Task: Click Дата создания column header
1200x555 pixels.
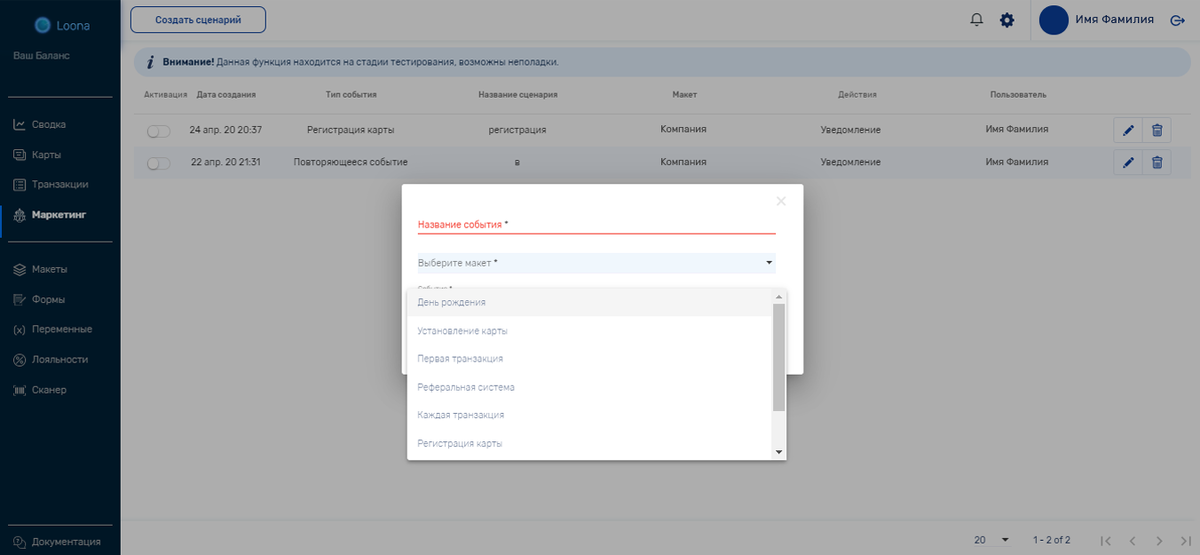Action: click(x=226, y=95)
